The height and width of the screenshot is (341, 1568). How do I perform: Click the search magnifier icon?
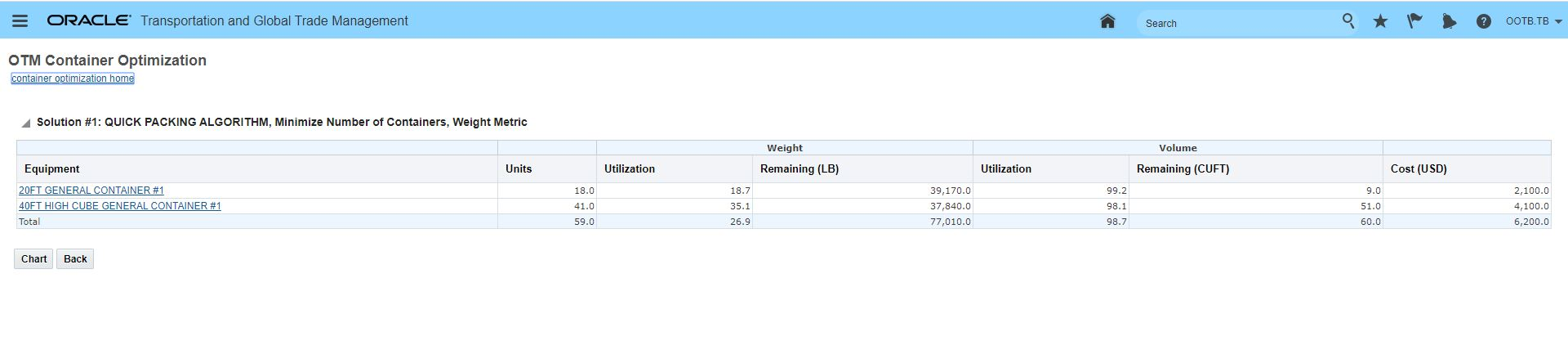point(1347,21)
